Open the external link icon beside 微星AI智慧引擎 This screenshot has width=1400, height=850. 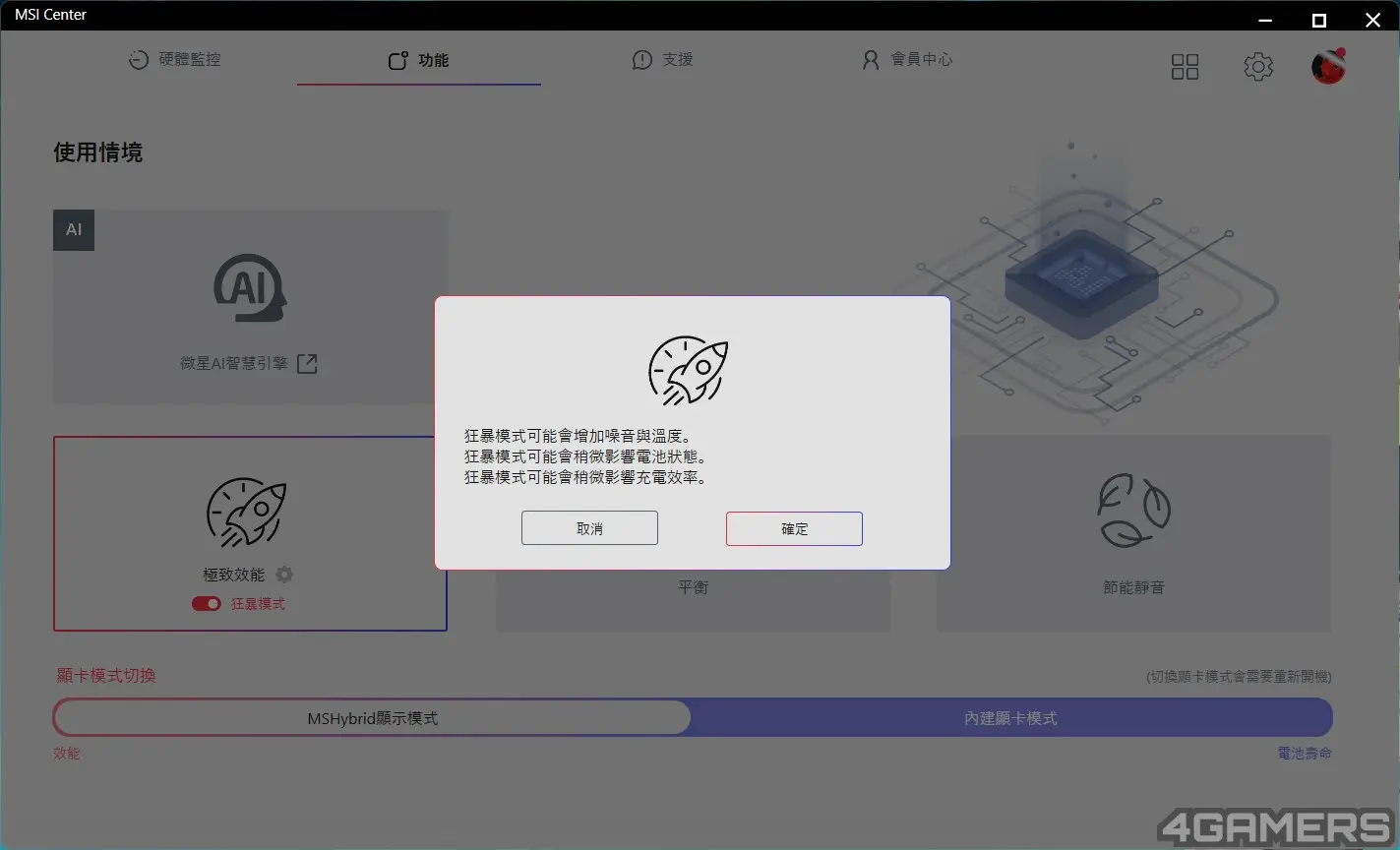pos(307,363)
